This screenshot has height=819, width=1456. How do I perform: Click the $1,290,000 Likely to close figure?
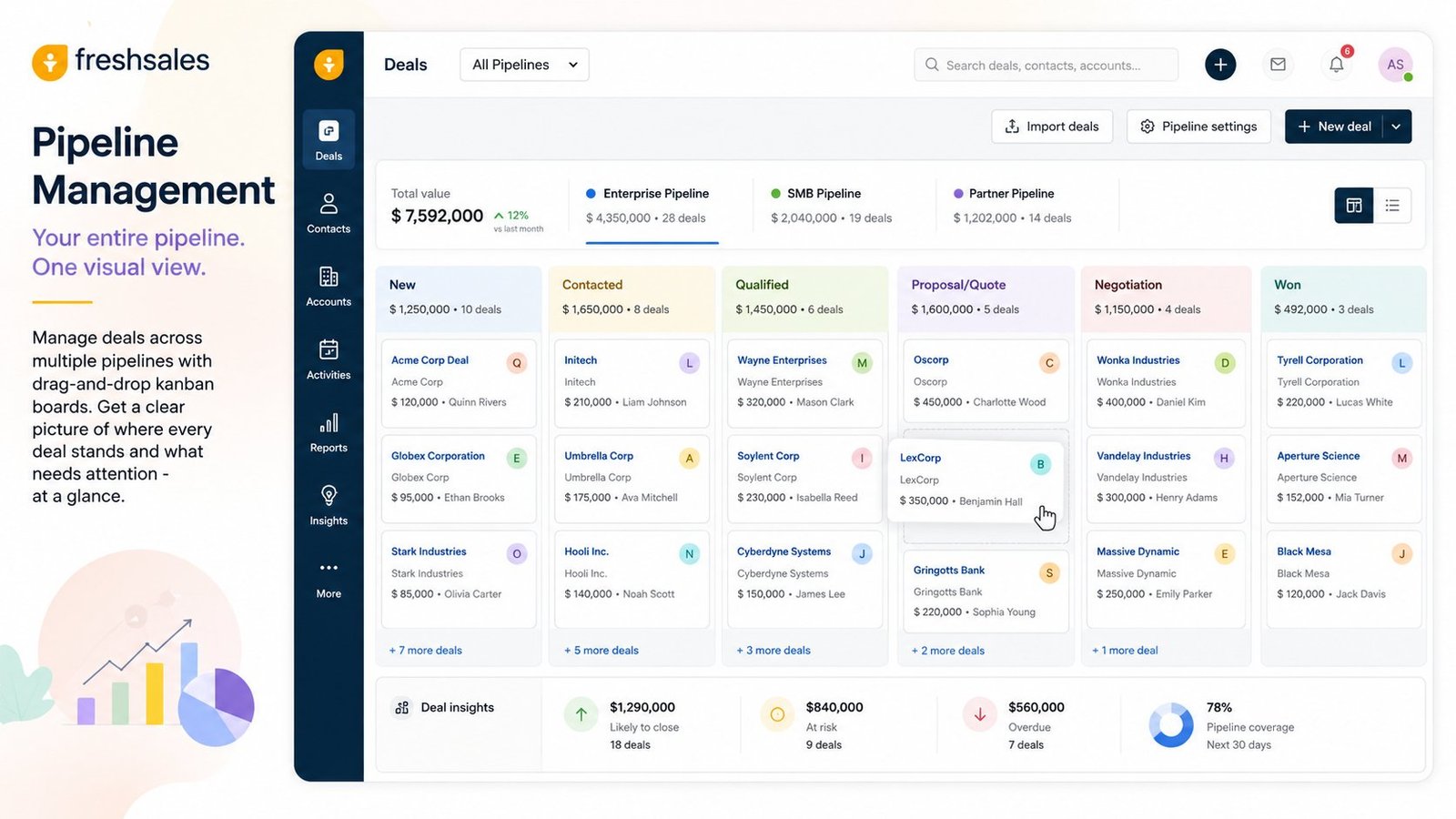[x=642, y=707]
